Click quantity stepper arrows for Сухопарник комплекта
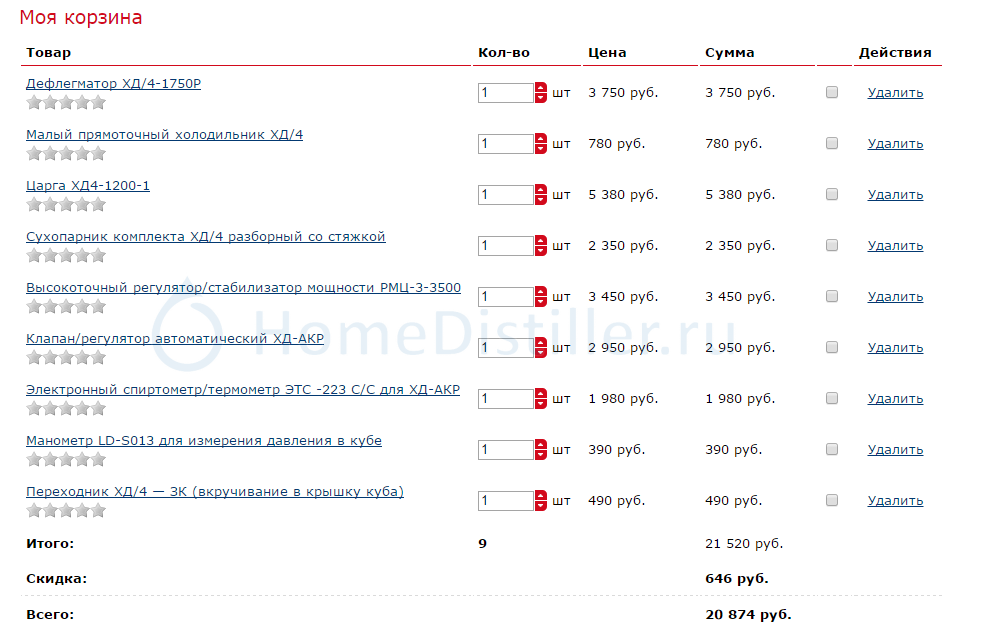985x644 pixels. tap(541, 246)
